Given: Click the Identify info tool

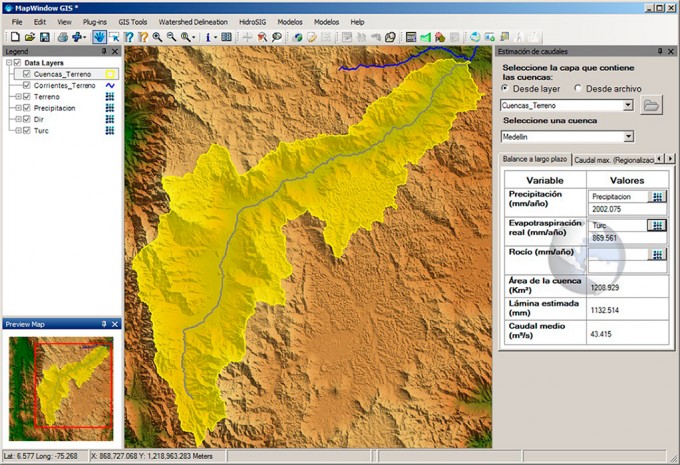Looking at the screenshot, I should [210, 37].
